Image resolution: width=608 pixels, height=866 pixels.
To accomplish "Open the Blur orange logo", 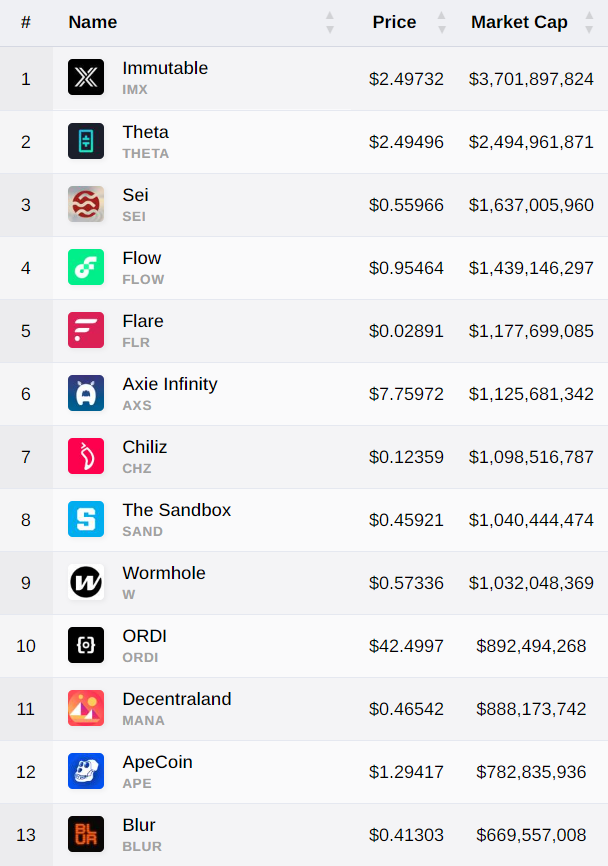I will [x=86, y=833].
